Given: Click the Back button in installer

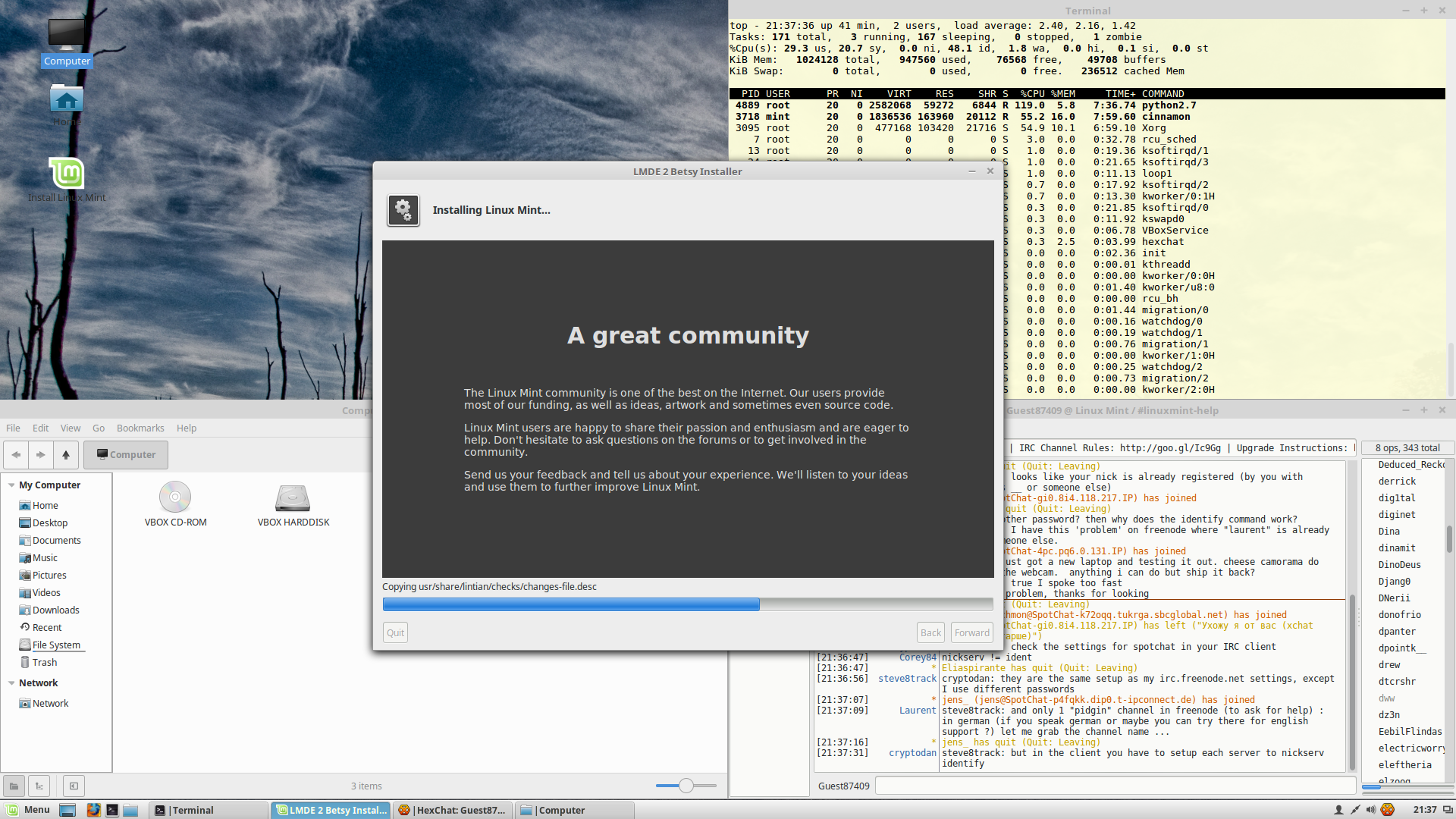Looking at the screenshot, I should tap(930, 633).
